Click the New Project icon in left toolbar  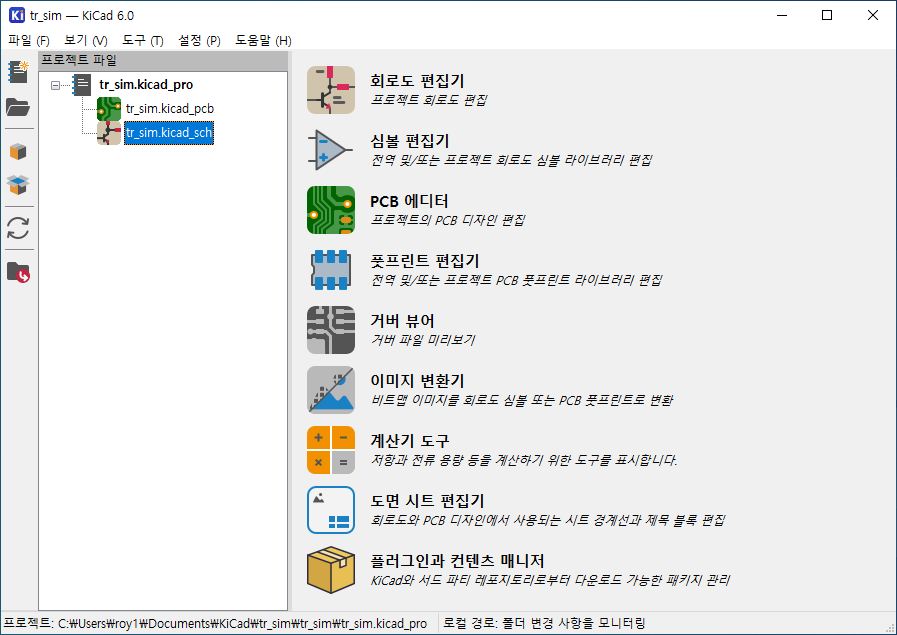pos(18,72)
